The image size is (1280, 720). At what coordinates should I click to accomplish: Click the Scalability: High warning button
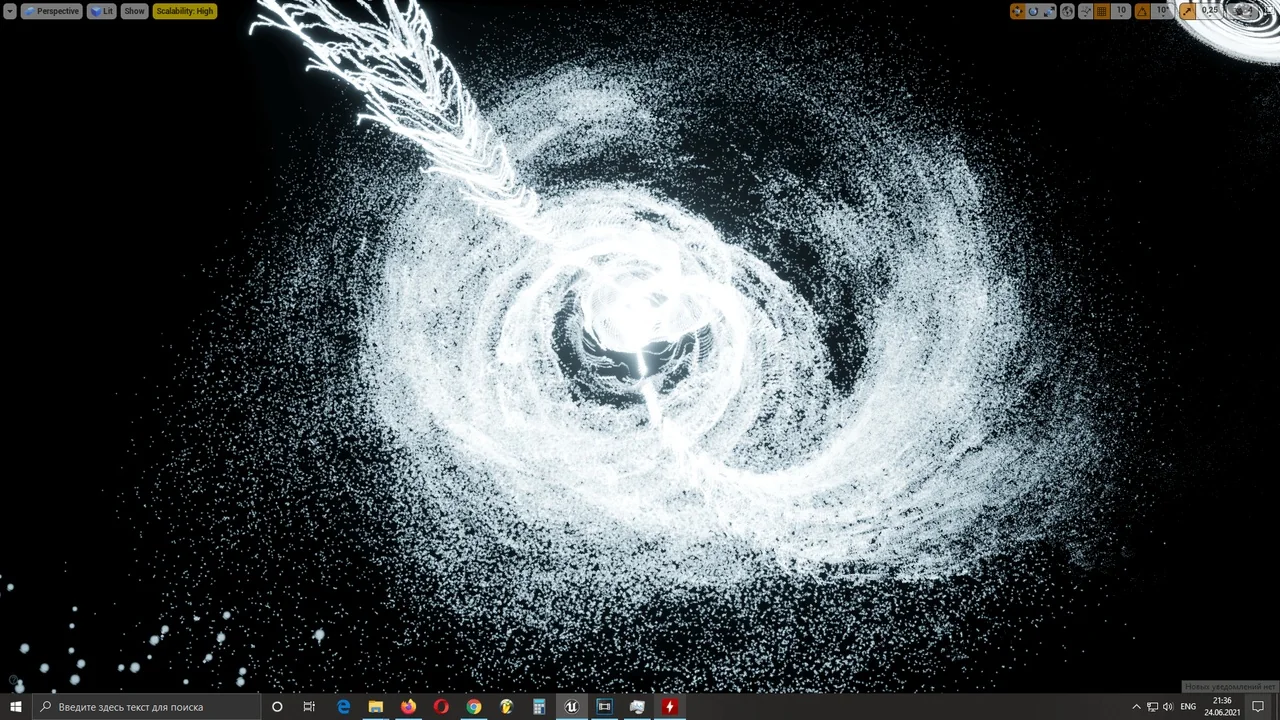[x=185, y=11]
